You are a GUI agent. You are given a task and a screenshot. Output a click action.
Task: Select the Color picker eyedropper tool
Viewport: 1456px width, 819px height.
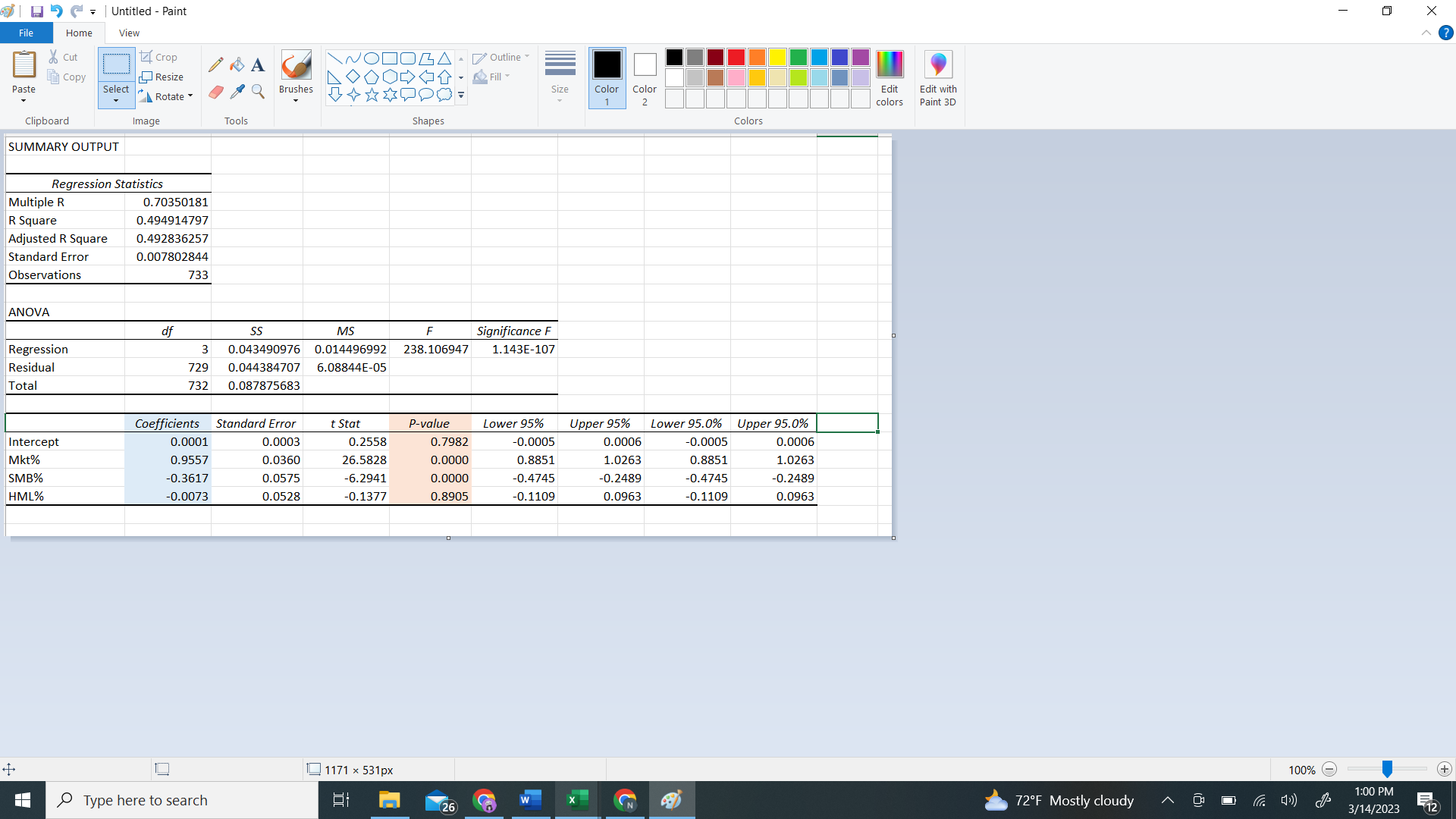tap(237, 92)
